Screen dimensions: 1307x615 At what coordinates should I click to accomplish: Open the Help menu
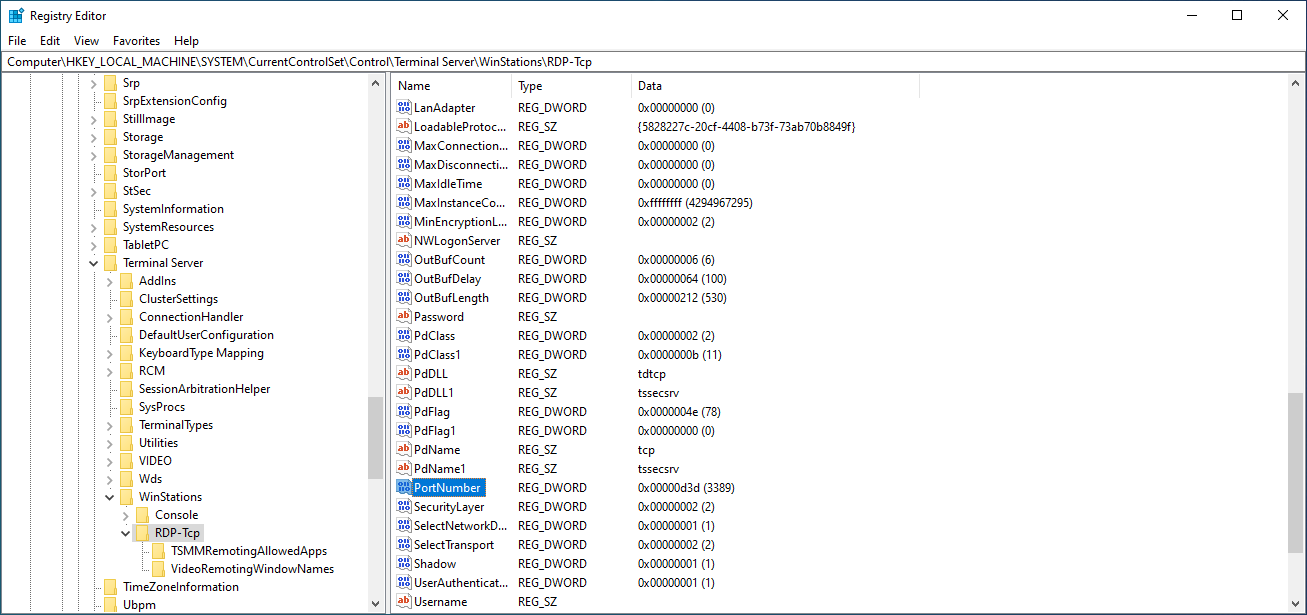tap(186, 41)
